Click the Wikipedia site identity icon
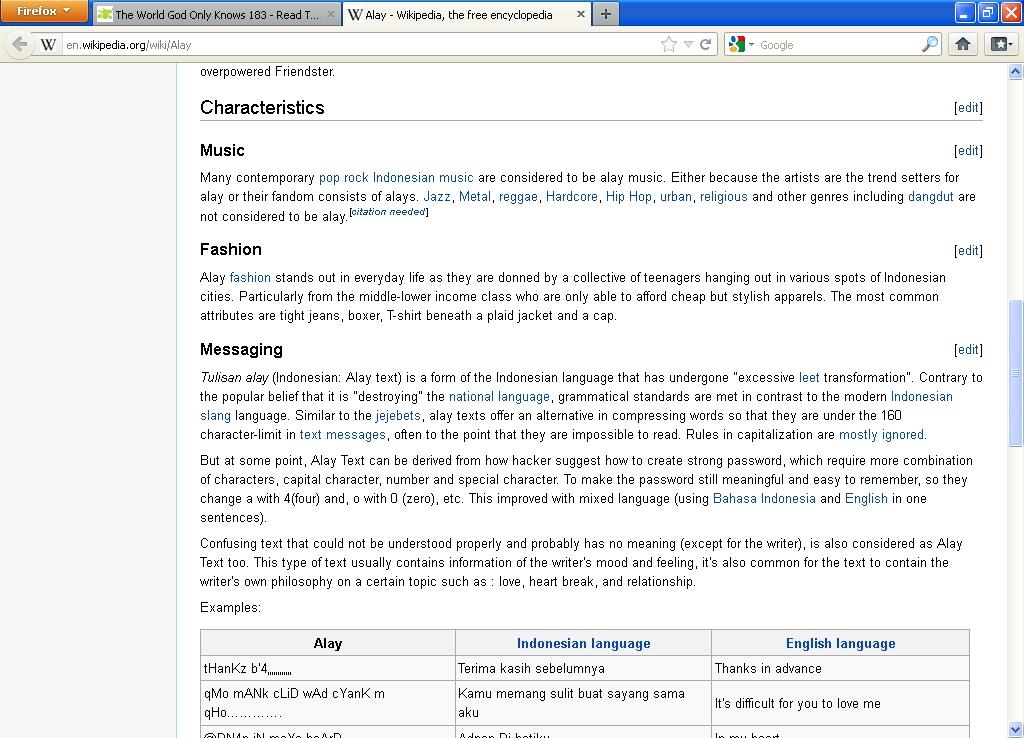The image size is (1024, 738). 48,44
